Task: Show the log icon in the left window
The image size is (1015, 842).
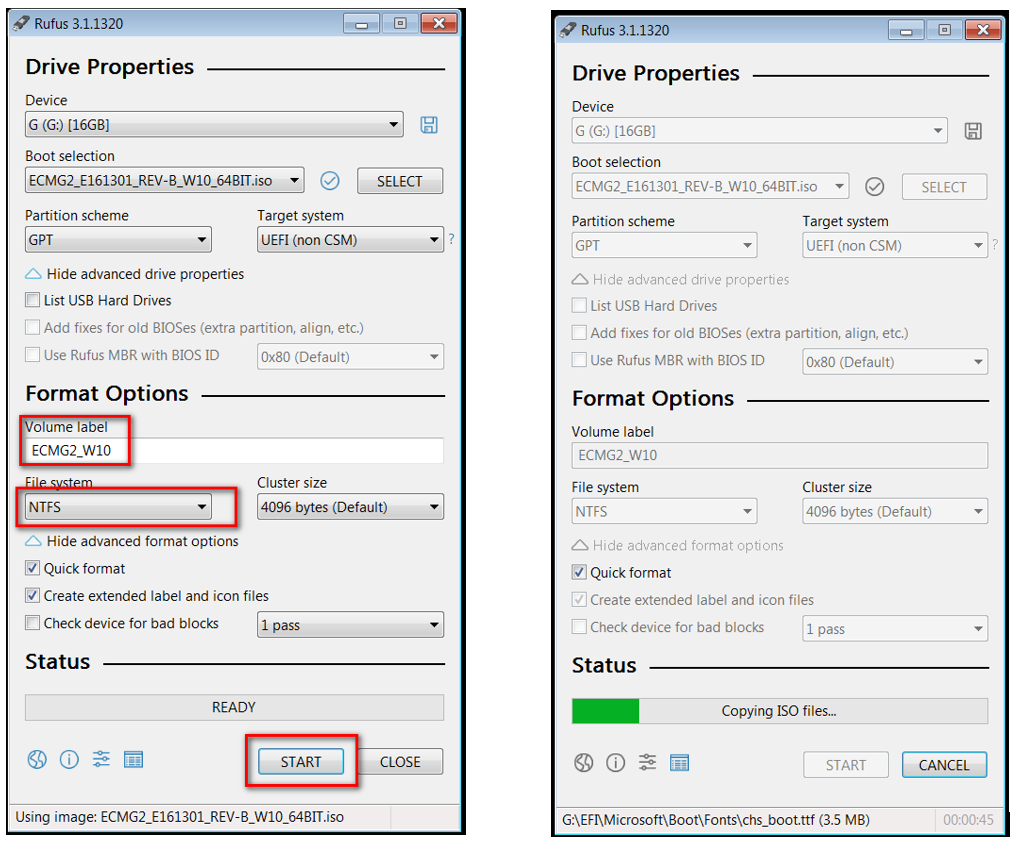Action: 133,759
